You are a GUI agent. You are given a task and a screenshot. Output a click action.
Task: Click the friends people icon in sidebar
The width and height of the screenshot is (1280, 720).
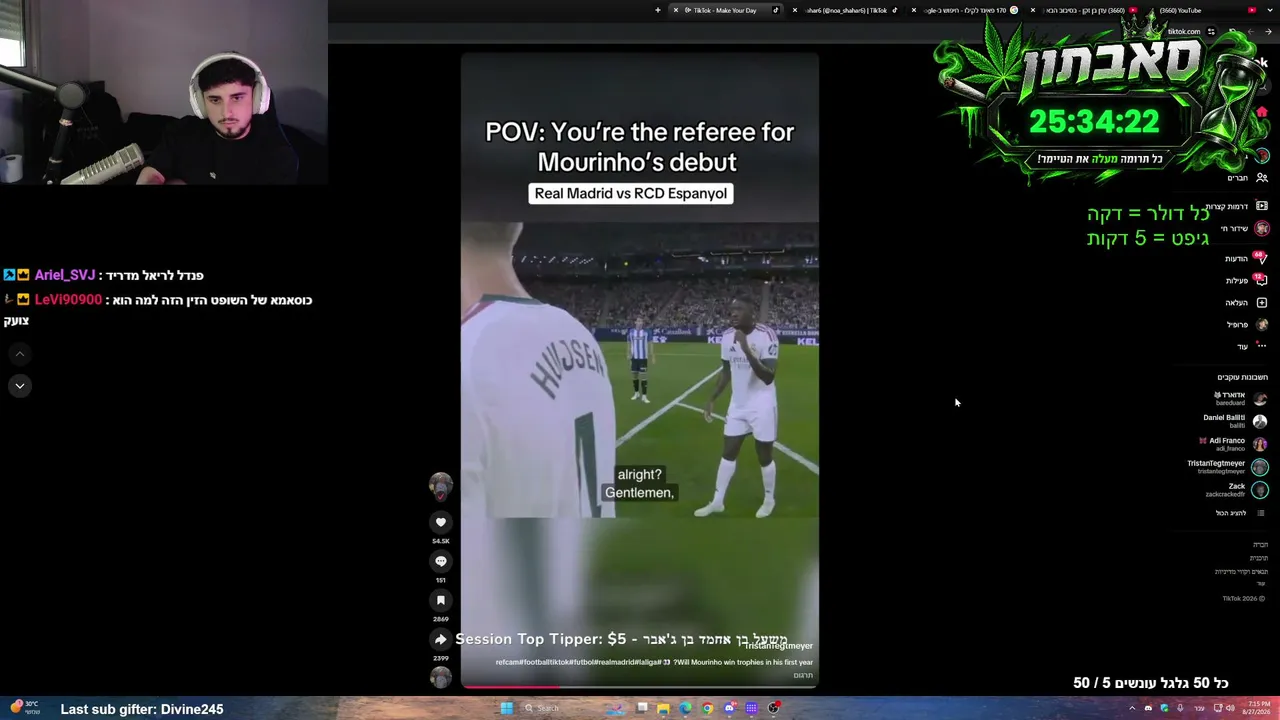tap(1262, 178)
